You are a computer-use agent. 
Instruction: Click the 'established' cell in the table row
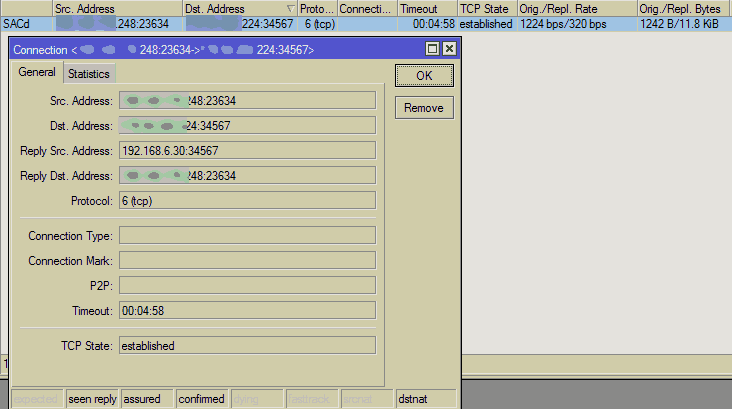(487, 24)
